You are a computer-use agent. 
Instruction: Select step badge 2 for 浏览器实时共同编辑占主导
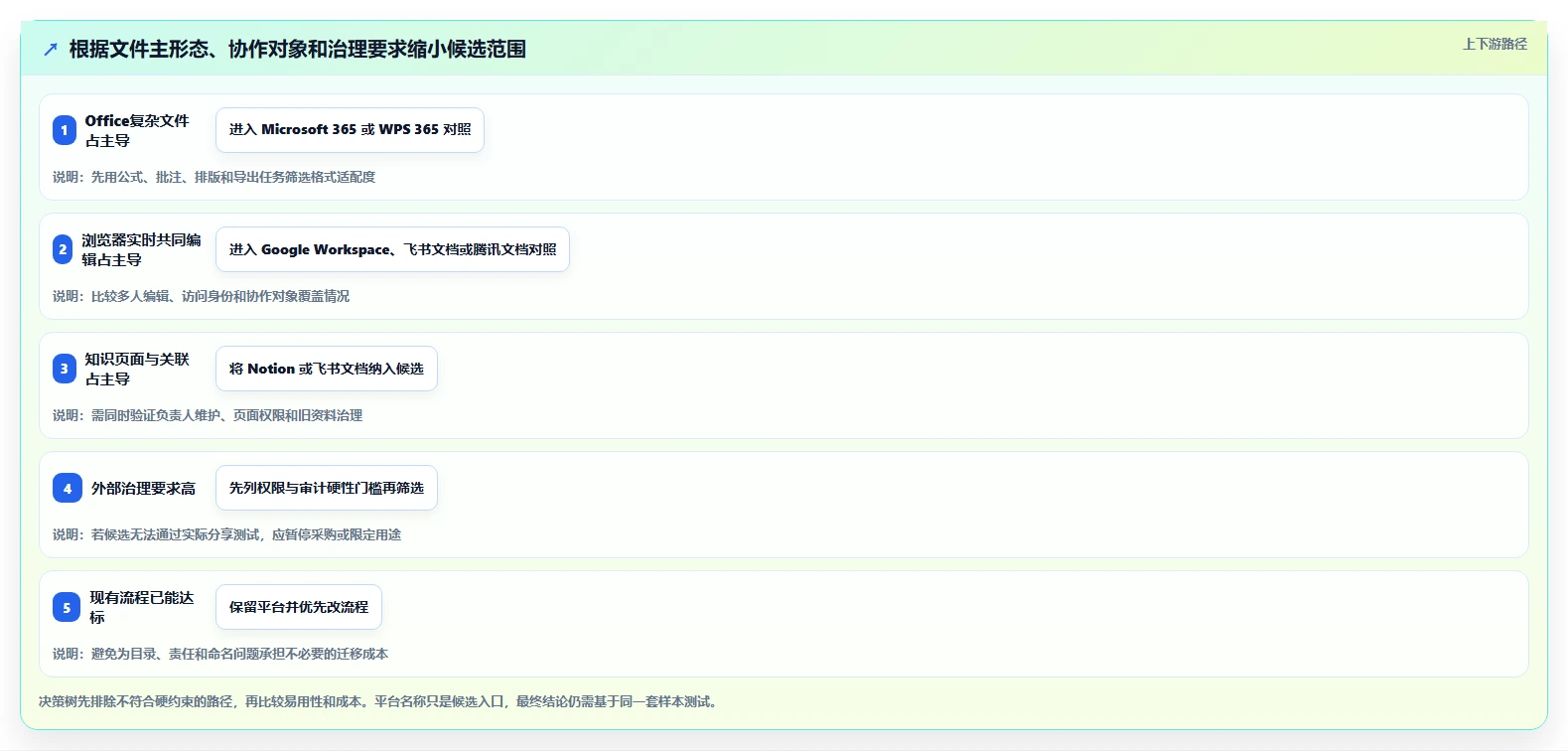pos(63,249)
